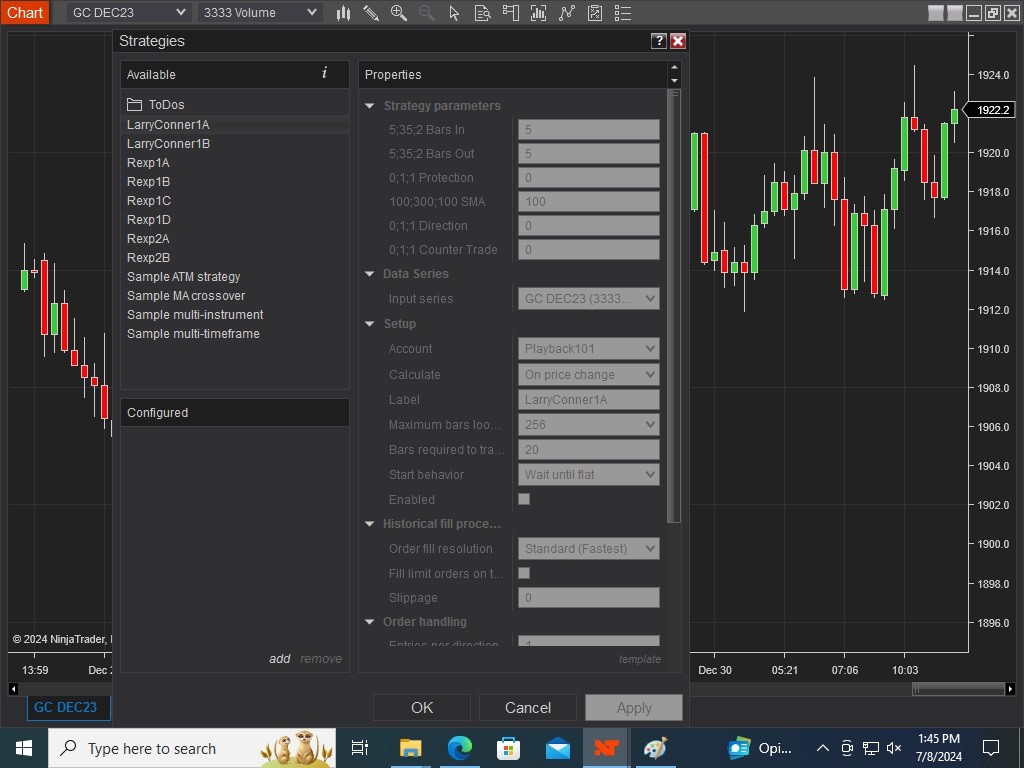Open the strategies clipboard icon
This screenshot has height=768, width=1024.
594,12
